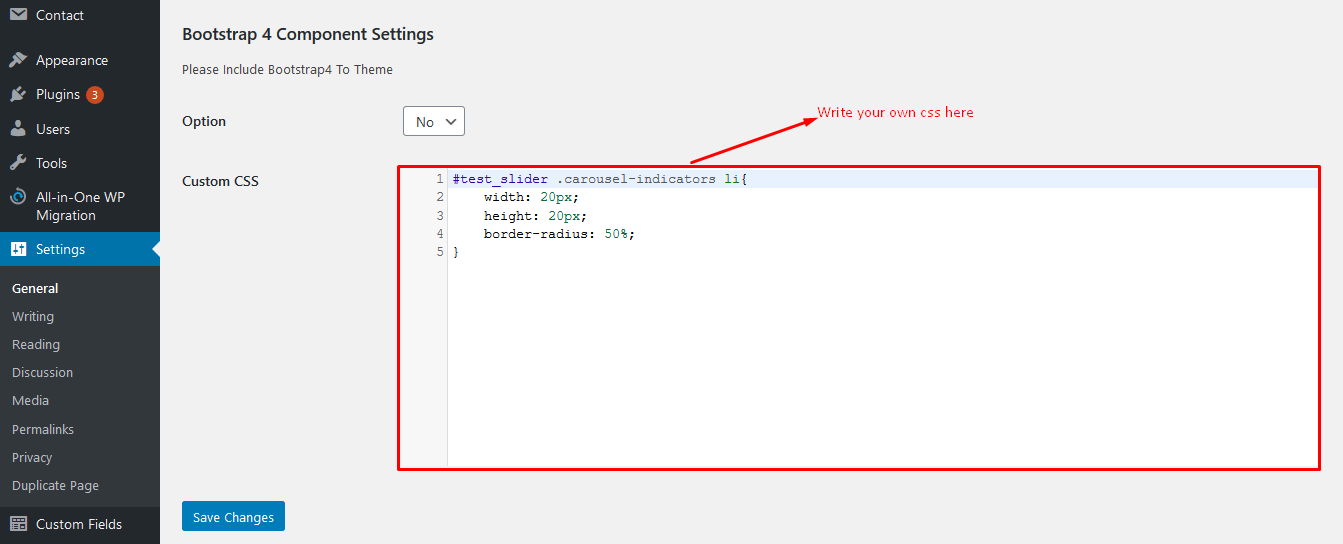The width and height of the screenshot is (1343, 544).
Task: Click the Plugins plug icon
Action: coord(18,94)
